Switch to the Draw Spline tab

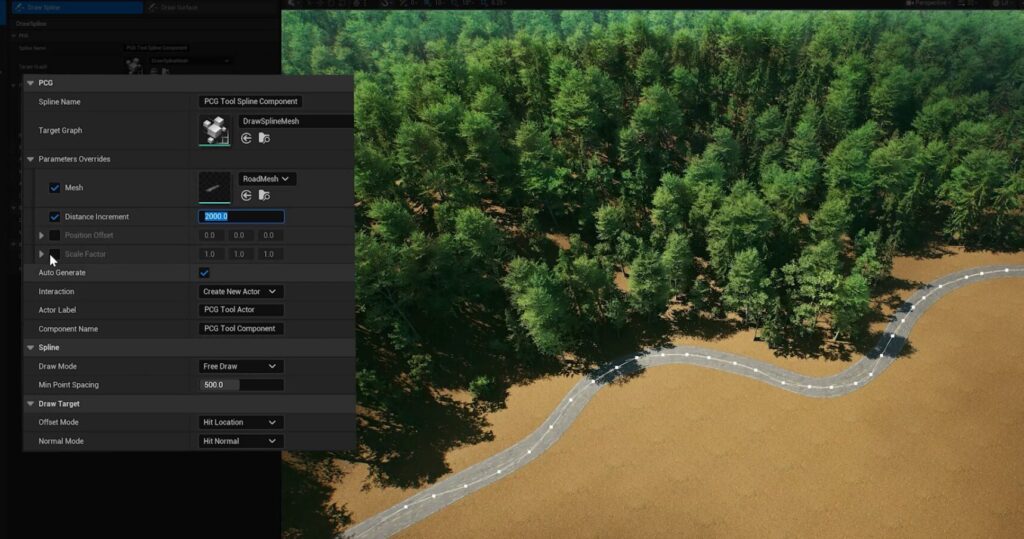coord(70,7)
